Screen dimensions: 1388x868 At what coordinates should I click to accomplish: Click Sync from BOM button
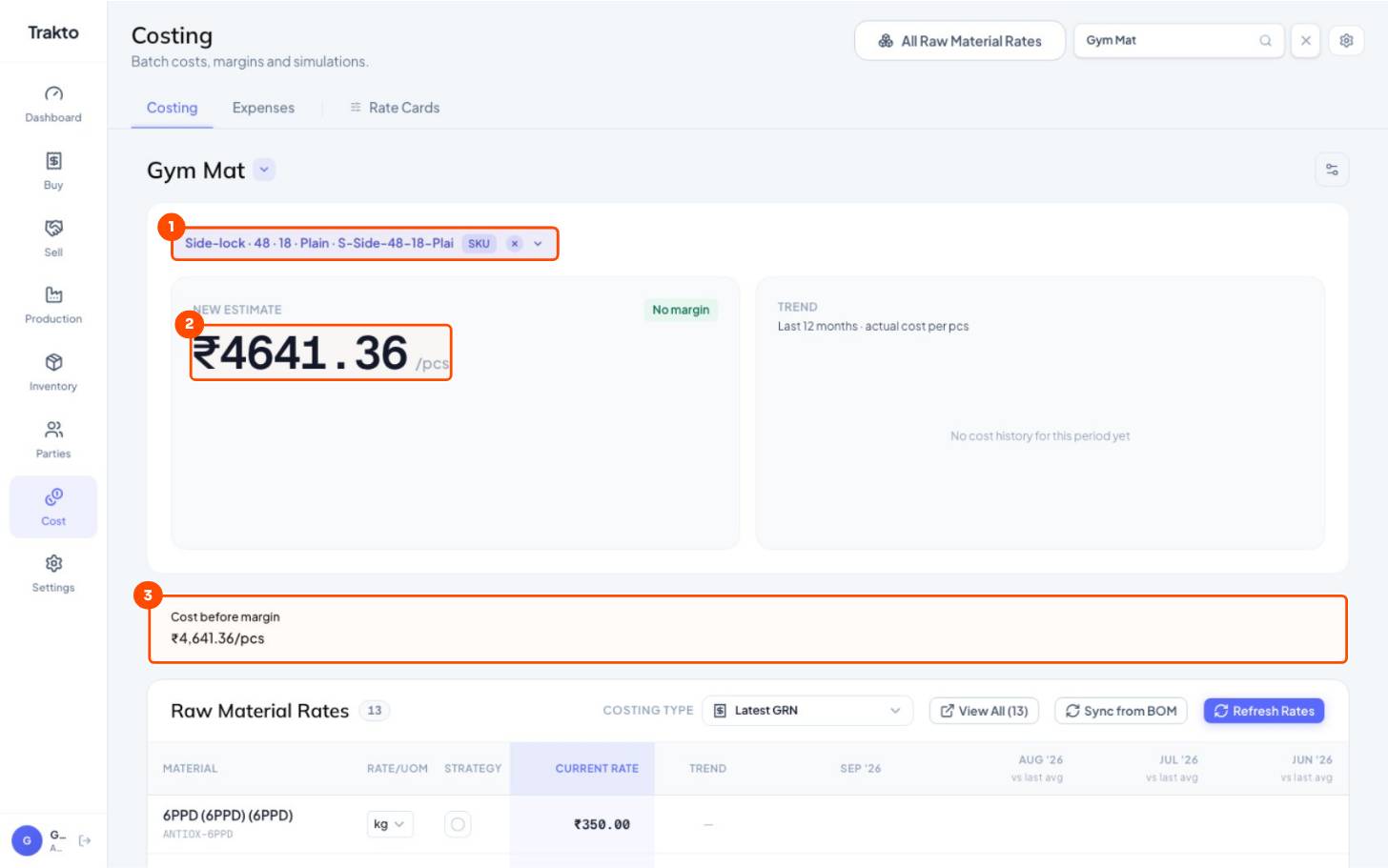pyautogui.click(x=1121, y=711)
